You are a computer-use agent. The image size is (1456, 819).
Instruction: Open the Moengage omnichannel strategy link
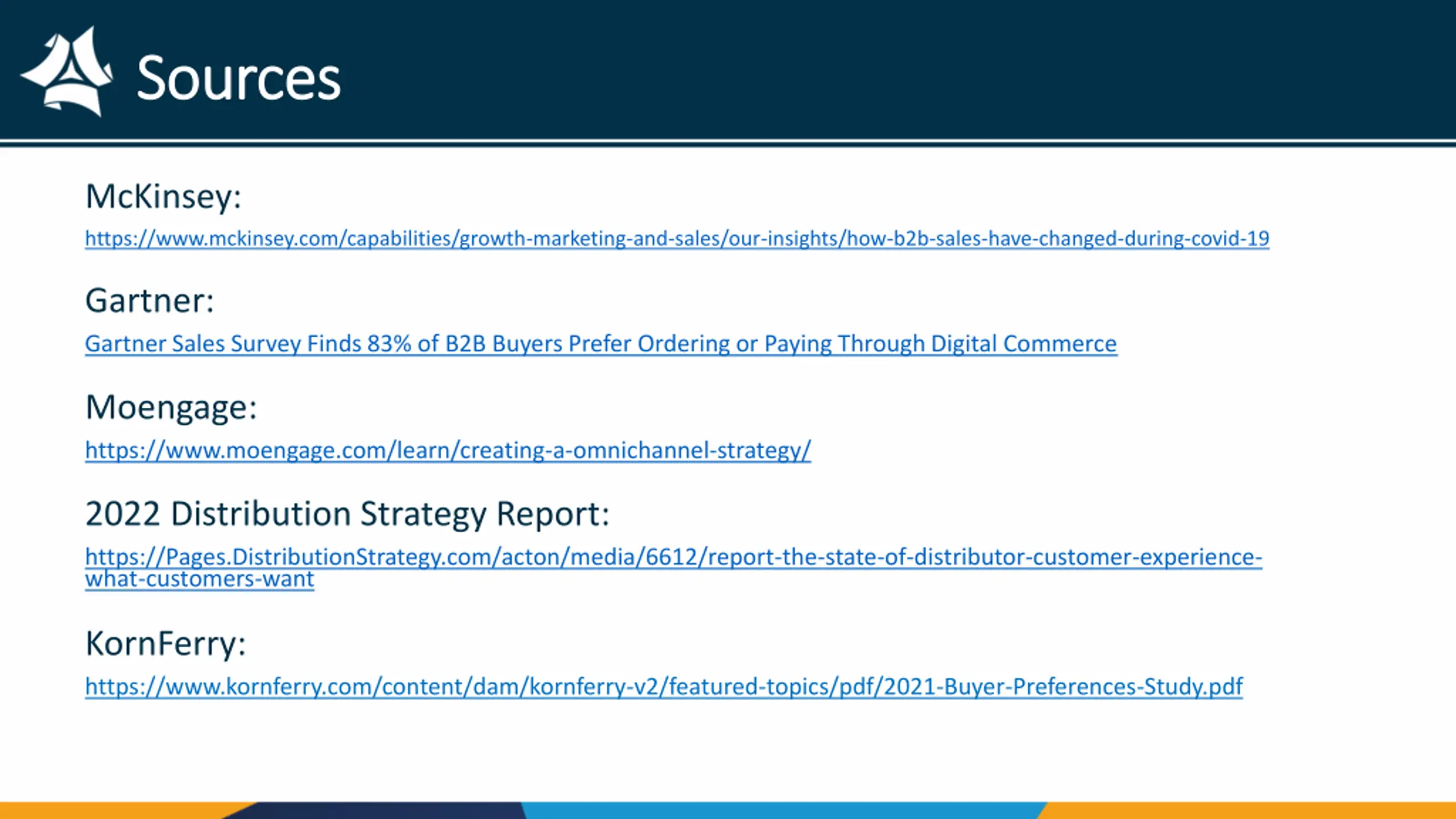tap(448, 450)
